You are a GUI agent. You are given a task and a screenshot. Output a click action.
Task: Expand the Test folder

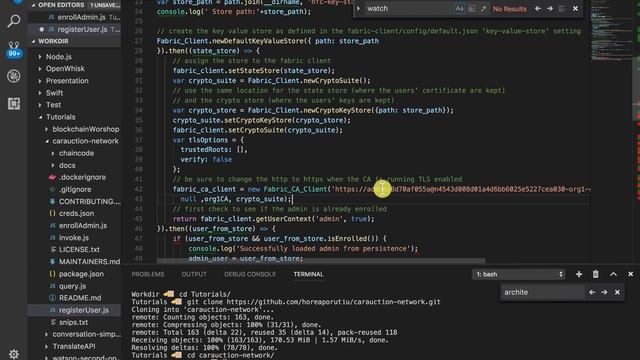74,105
